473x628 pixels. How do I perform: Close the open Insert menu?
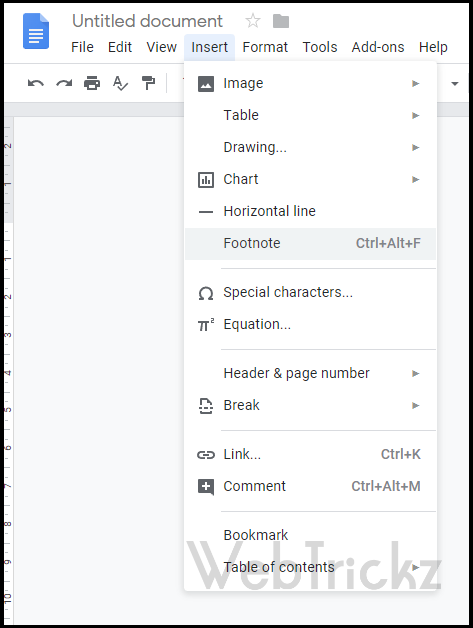coord(209,47)
